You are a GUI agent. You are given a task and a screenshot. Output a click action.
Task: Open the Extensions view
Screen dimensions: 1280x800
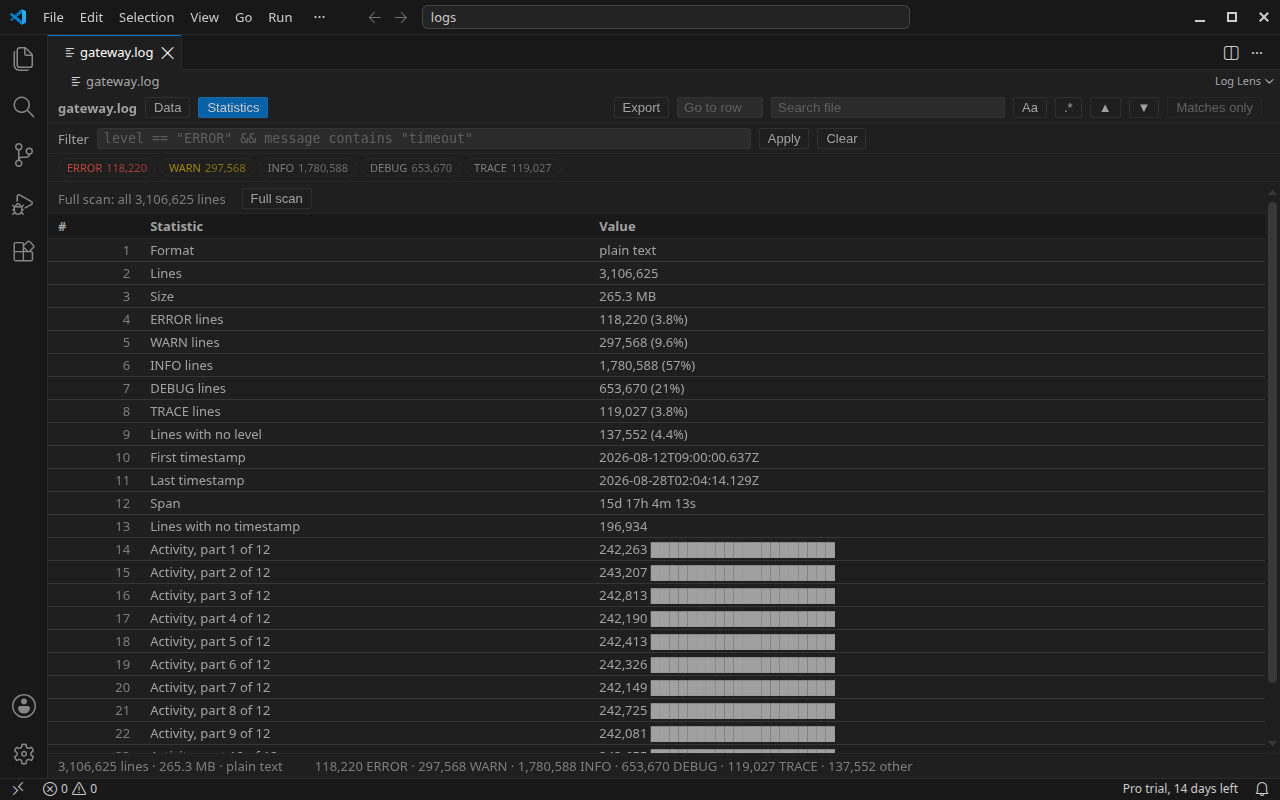[24, 251]
